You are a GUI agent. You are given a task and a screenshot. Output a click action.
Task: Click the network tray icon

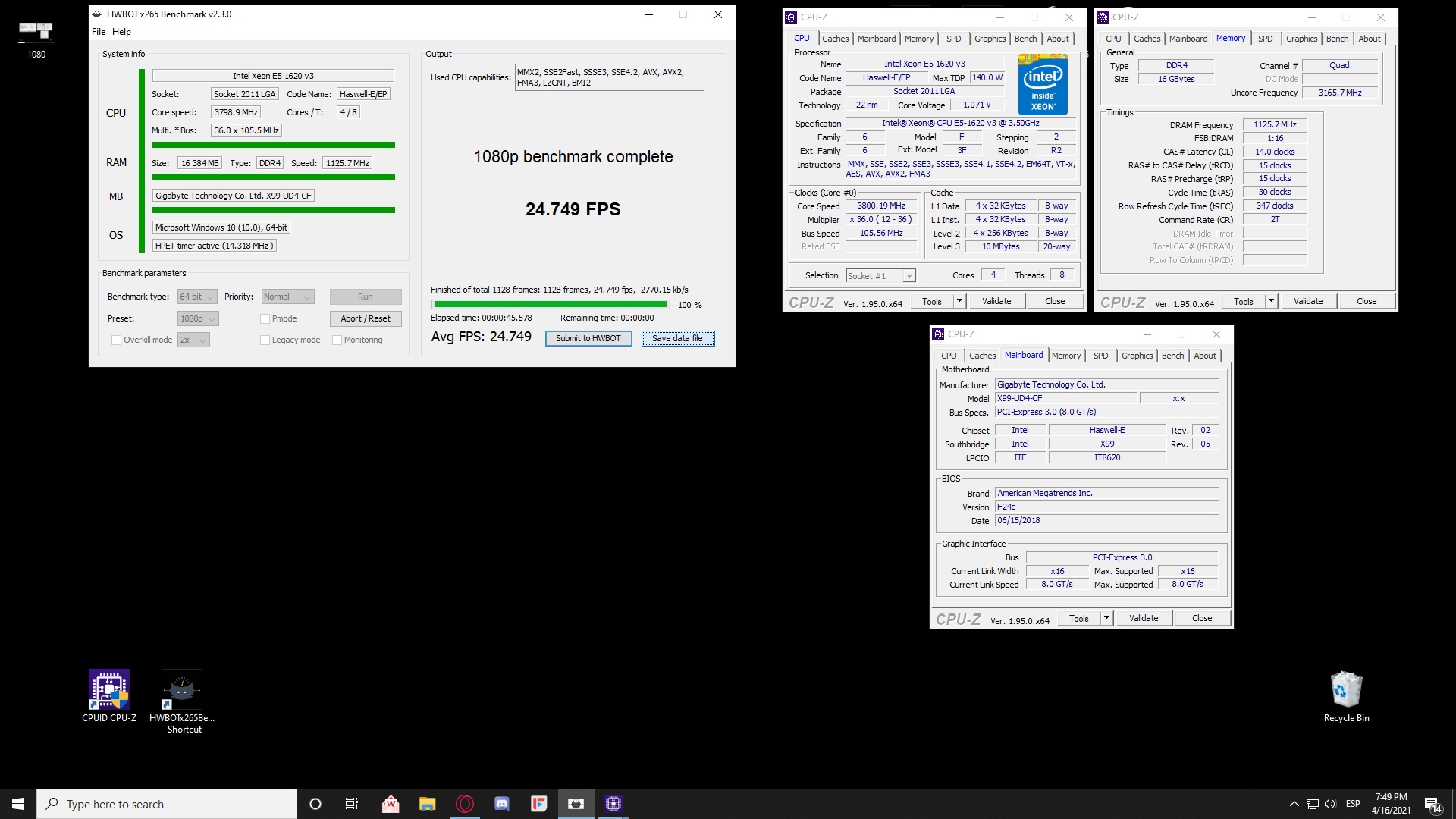point(1312,804)
